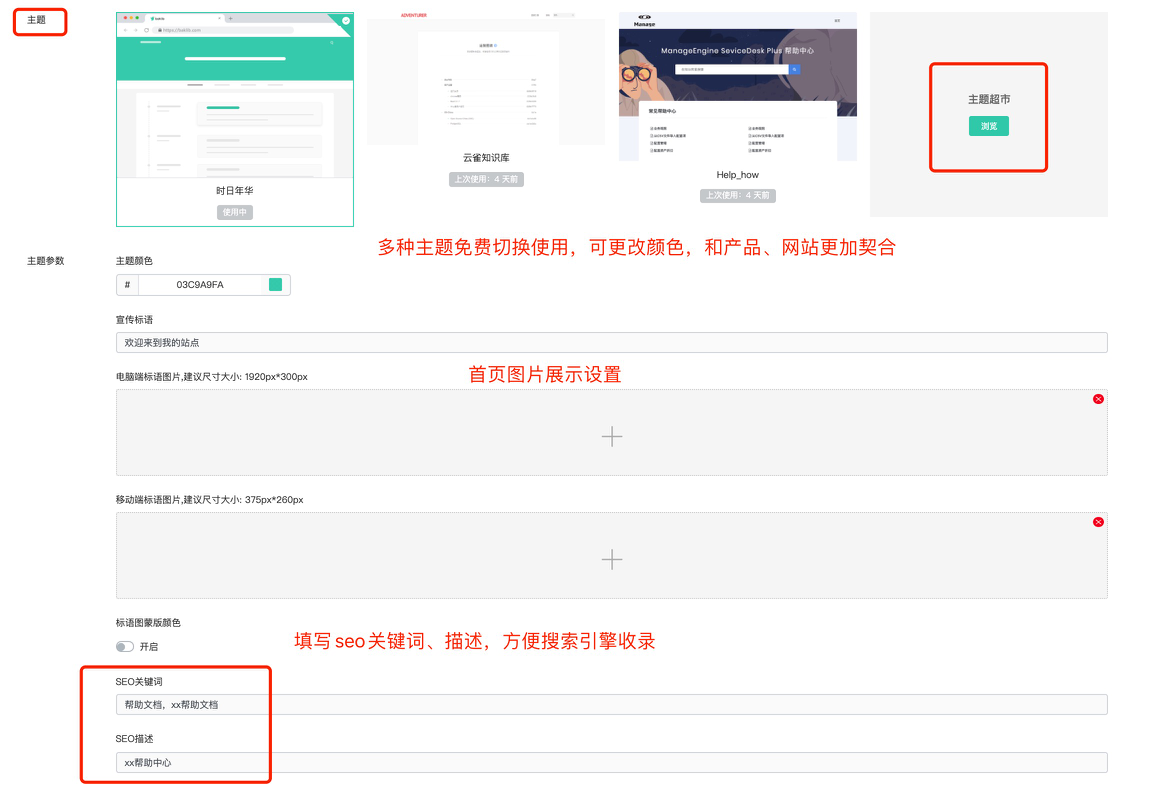Viewport: 1154px width, 787px height.
Task: Click the 电脑端标语图片 size hint label
Action: point(211,376)
